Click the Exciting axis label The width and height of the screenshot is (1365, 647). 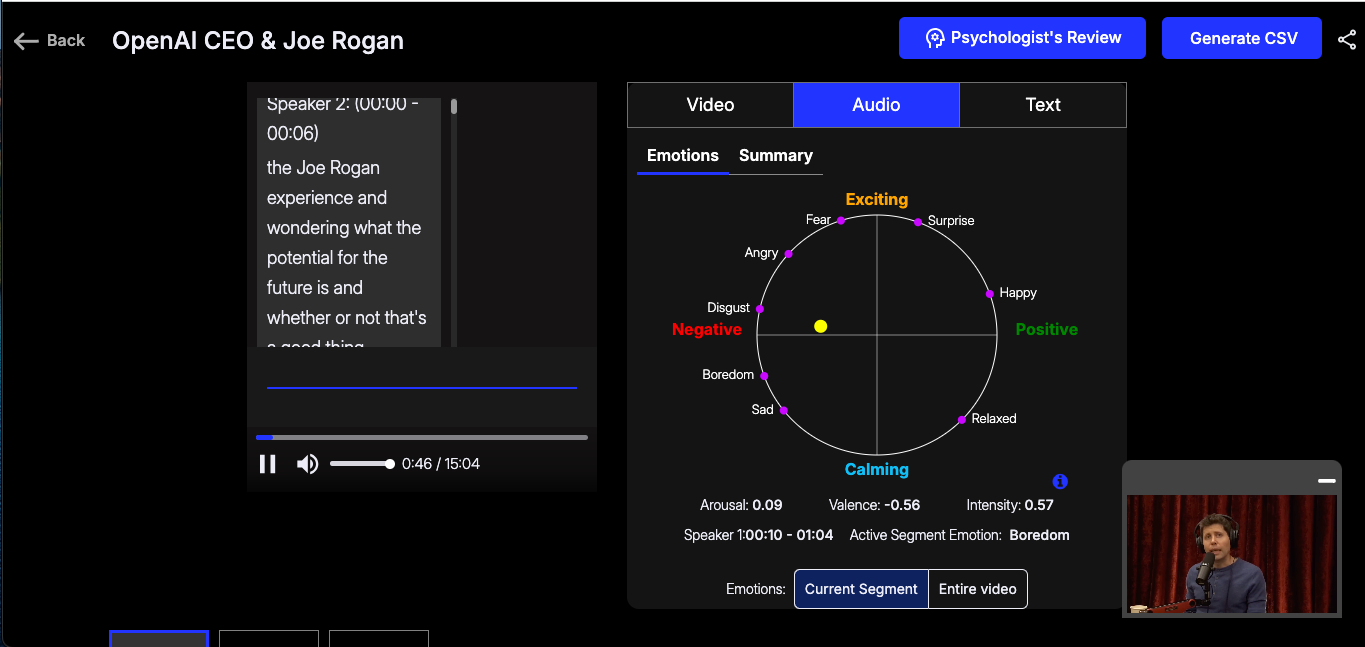pyautogui.click(x=877, y=199)
